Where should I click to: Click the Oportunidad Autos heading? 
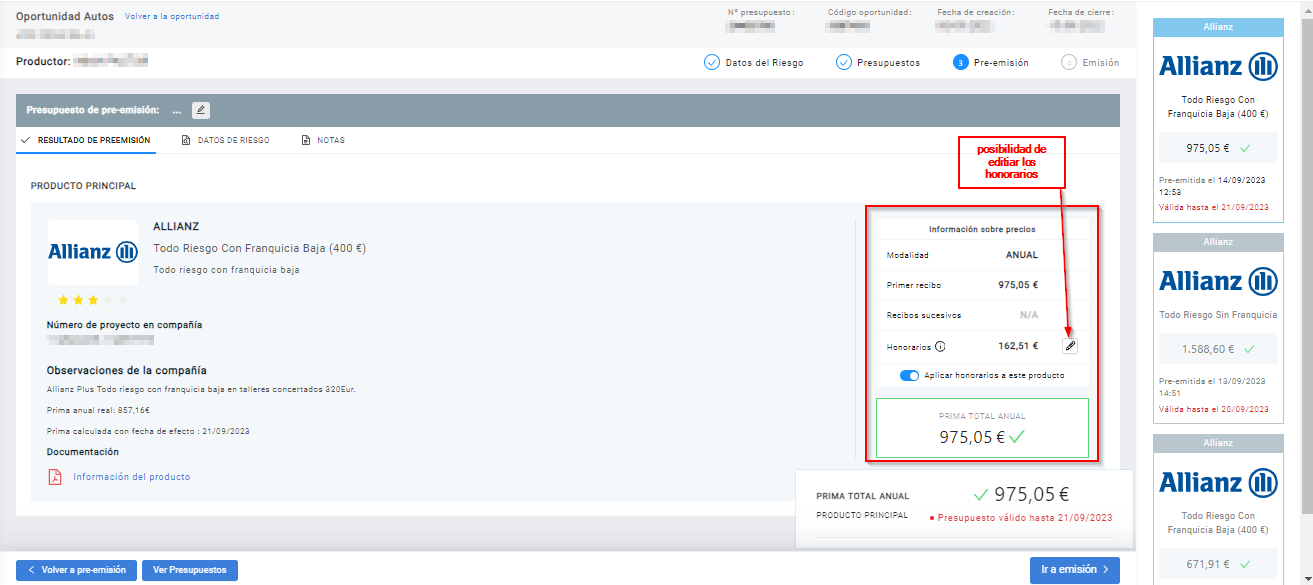65,17
